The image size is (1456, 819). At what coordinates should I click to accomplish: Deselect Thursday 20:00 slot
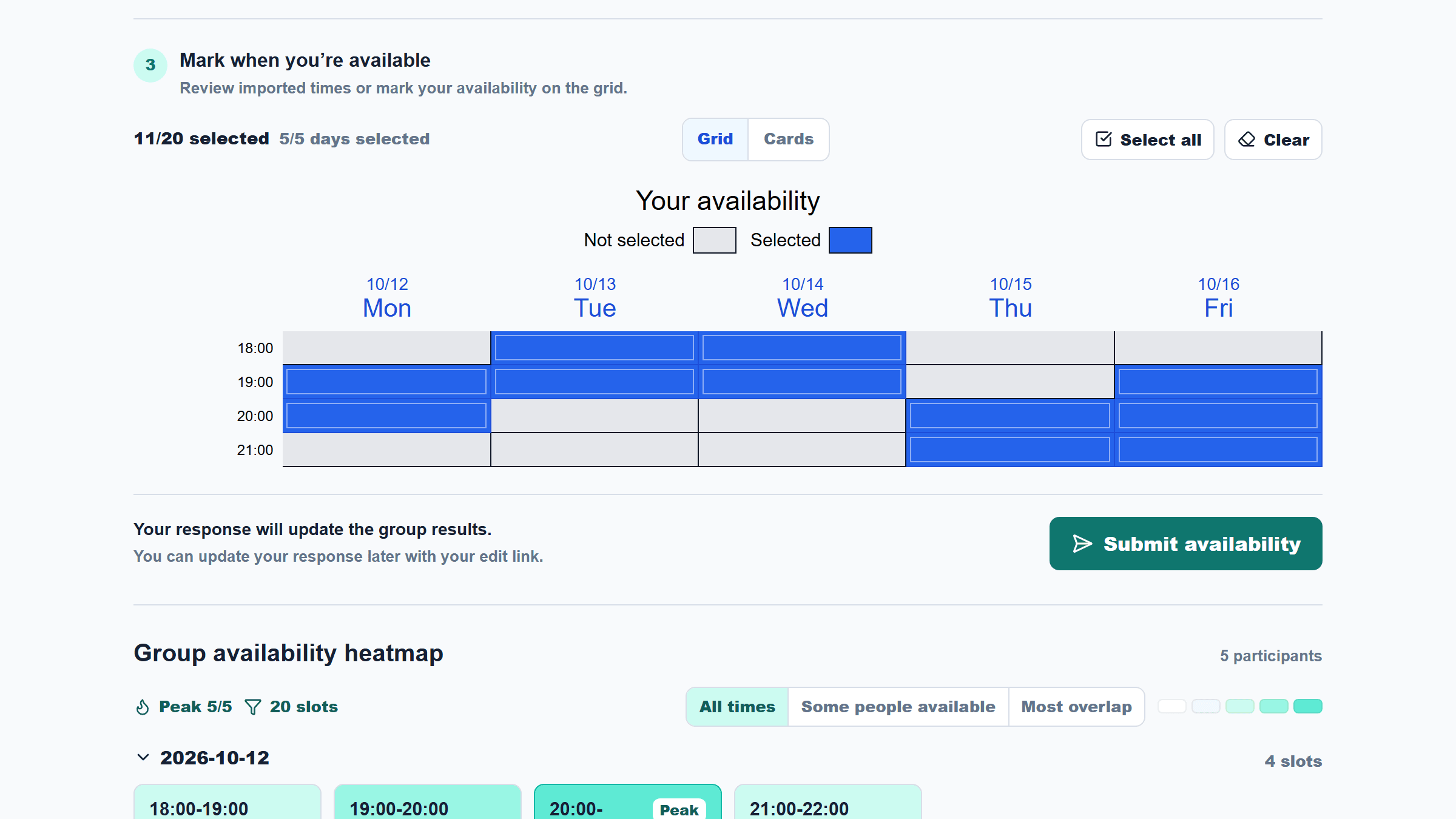[x=1010, y=416]
